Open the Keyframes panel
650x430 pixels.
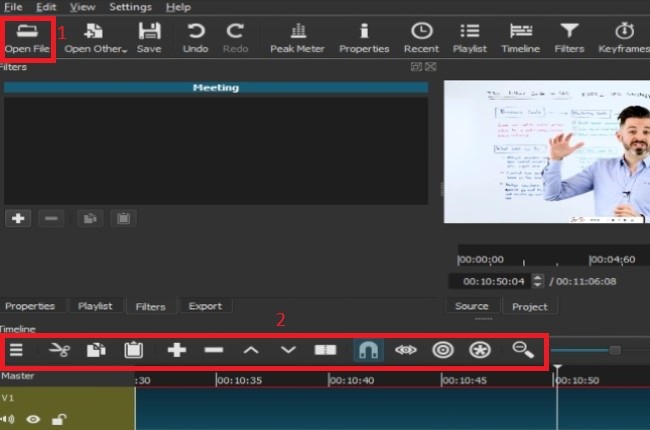624,38
